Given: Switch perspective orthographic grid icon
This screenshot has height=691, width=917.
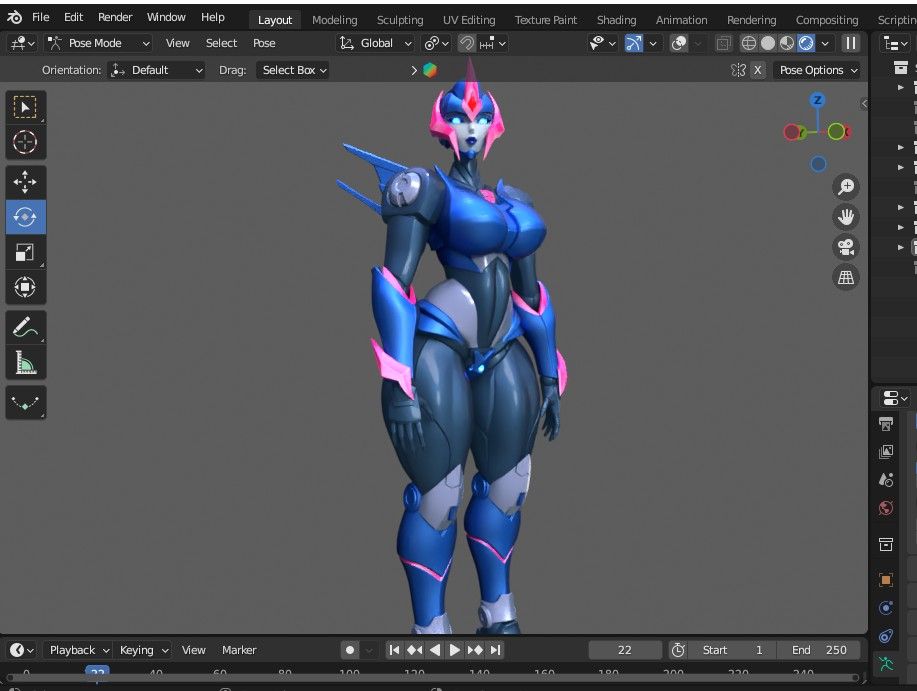Looking at the screenshot, I should click(x=846, y=277).
